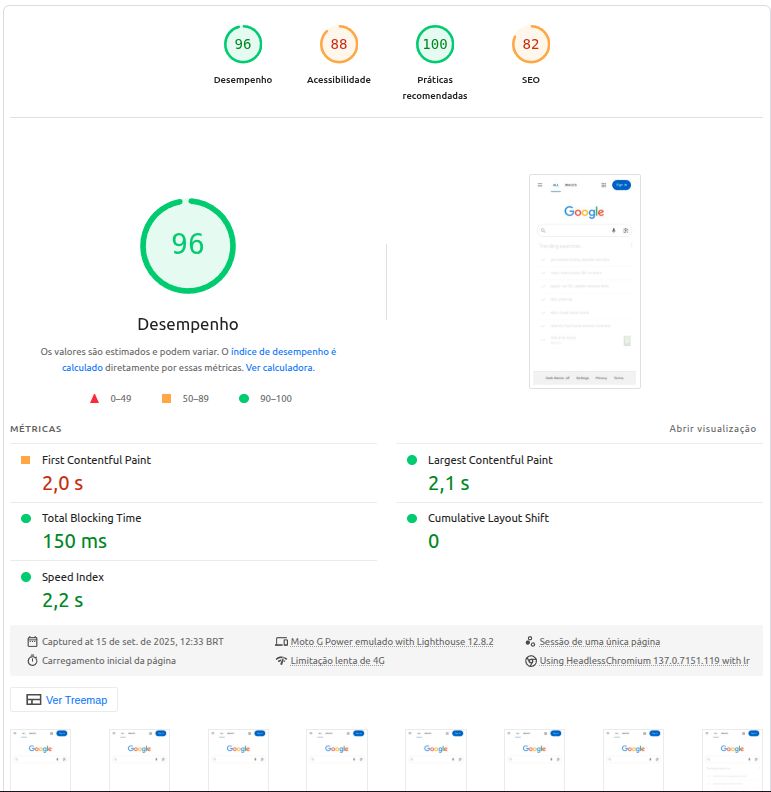Click the red triangle 0–49 legend icon
This screenshot has width=771, height=792.
click(94, 399)
